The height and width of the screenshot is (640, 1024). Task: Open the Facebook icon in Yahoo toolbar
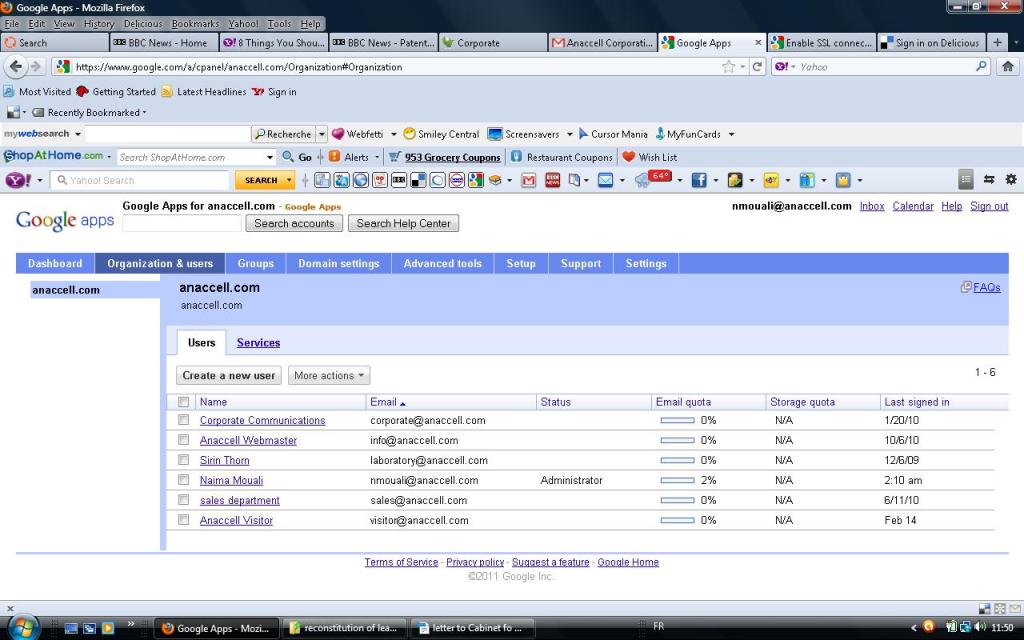pyautogui.click(x=699, y=180)
